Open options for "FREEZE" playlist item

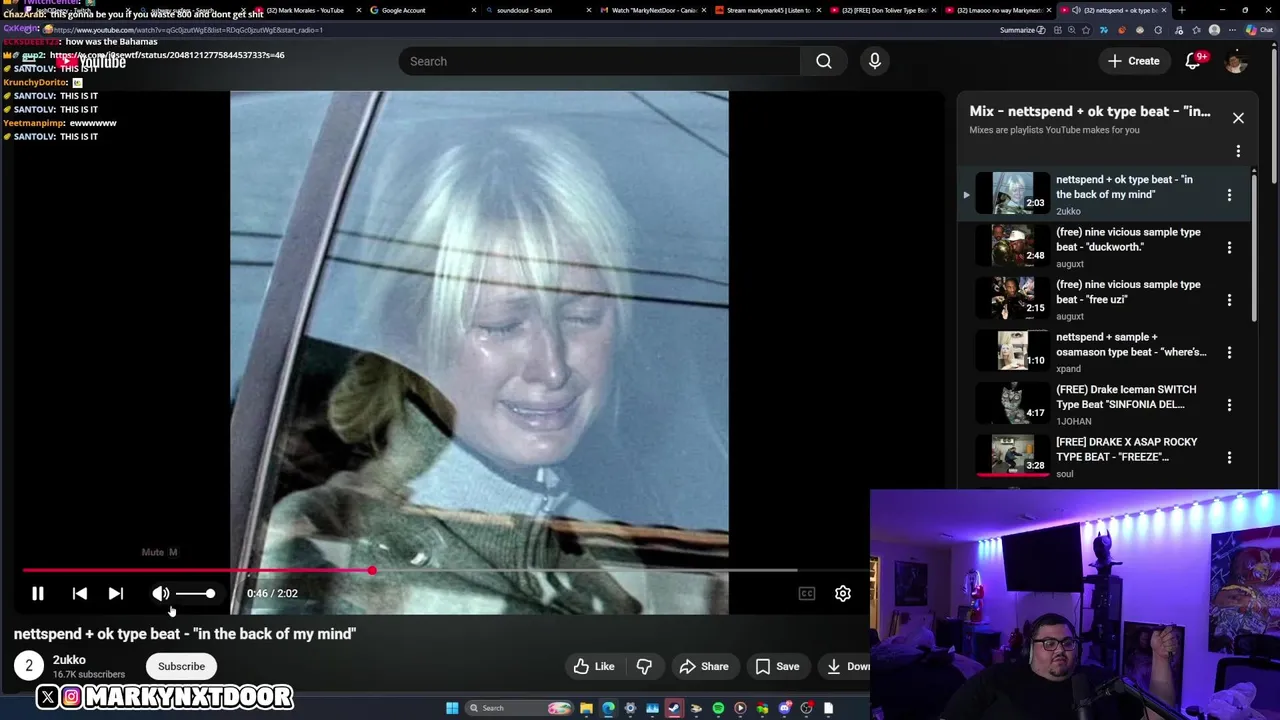[x=1229, y=457]
